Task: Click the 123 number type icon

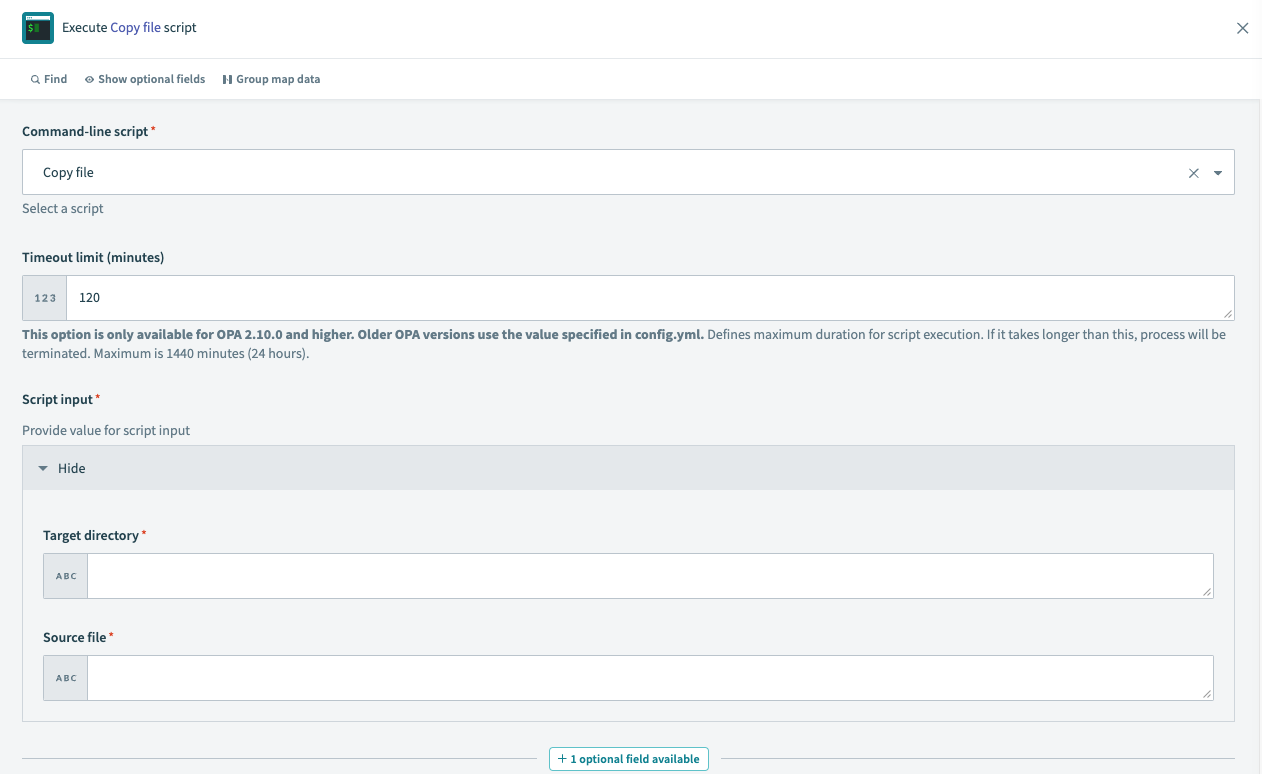Action: coord(45,298)
